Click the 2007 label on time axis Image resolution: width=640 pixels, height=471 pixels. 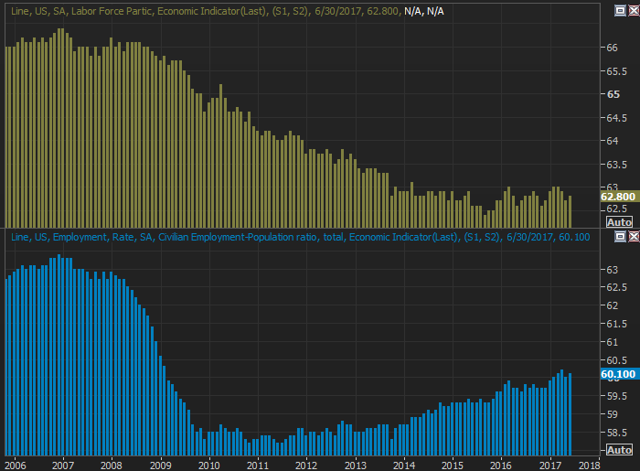[x=63, y=465]
